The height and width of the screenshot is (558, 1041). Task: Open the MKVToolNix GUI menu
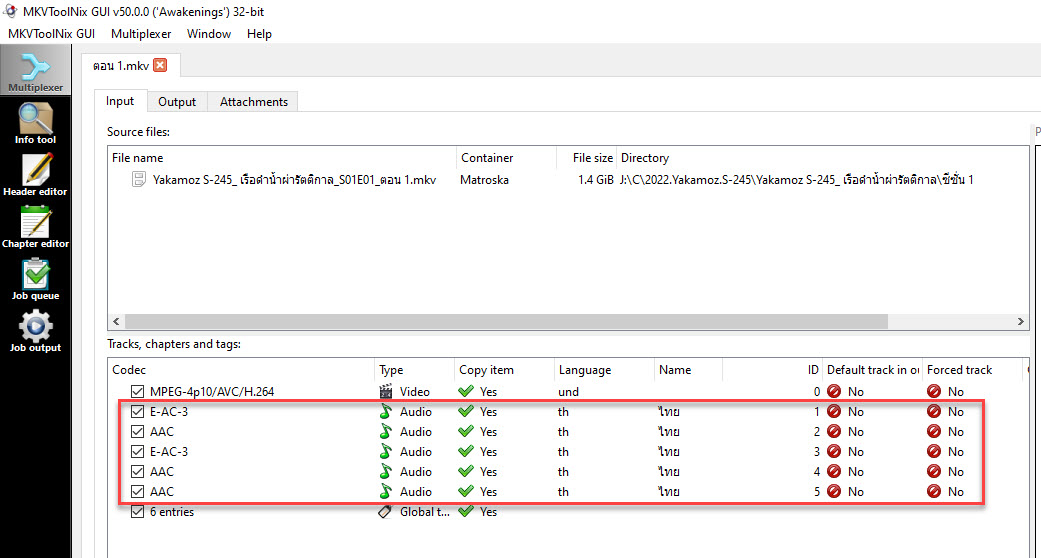tap(51, 34)
